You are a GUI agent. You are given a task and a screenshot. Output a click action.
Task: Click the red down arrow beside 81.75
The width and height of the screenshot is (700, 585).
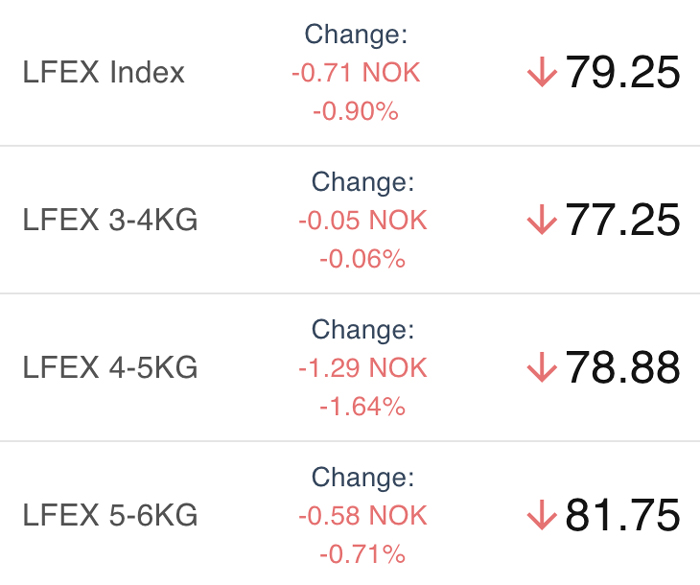pos(542,515)
